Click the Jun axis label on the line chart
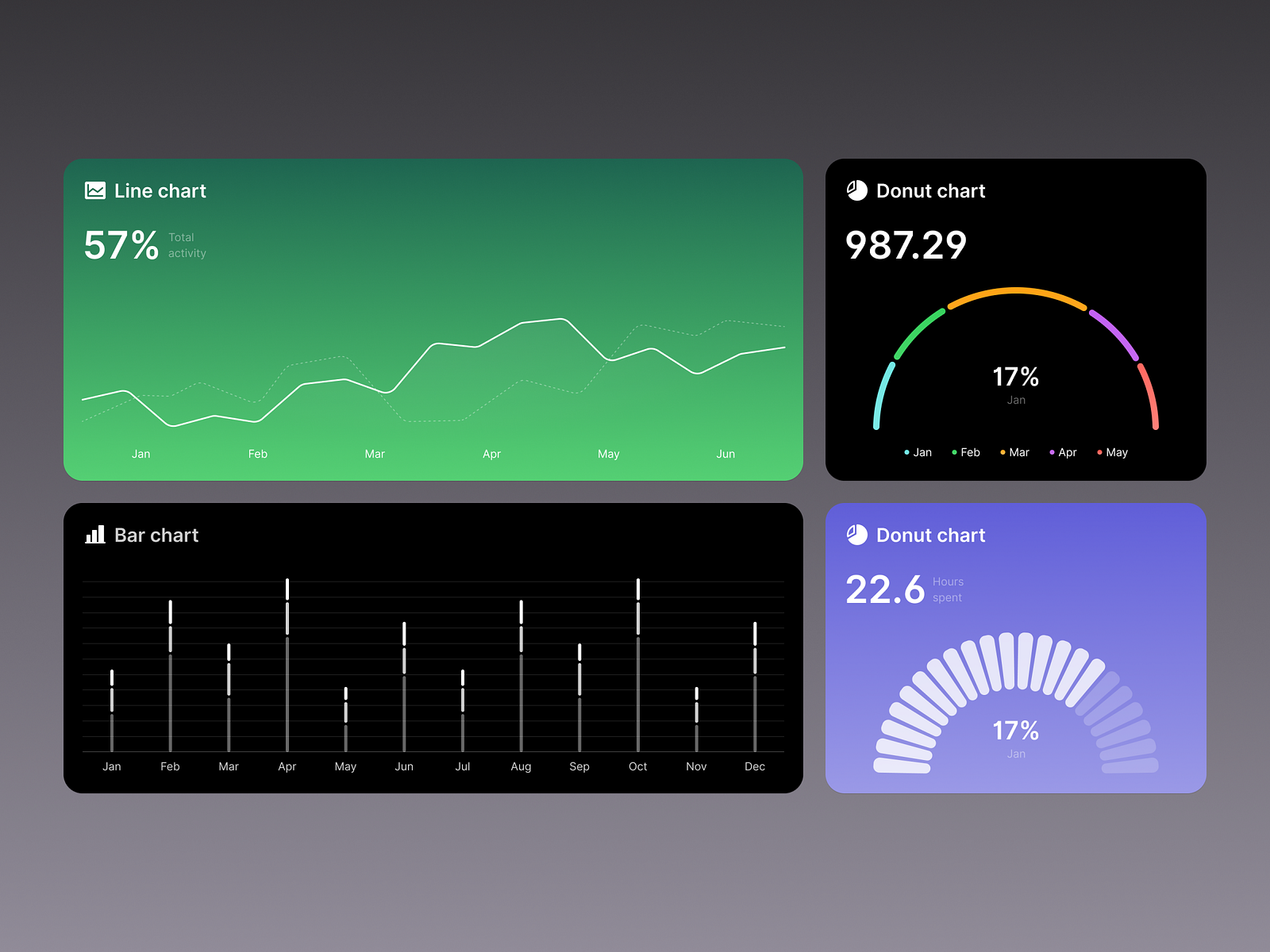This screenshot has height=952, width=1270. click(x=725, y=454)
